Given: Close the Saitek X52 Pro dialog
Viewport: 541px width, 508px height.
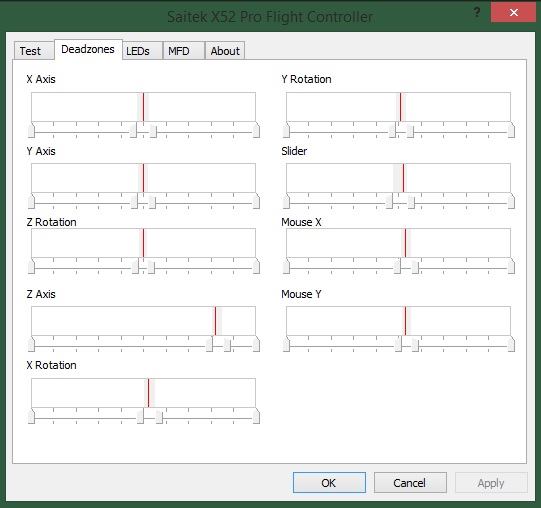Looking at the screenshot, I should tap(513, 12).
